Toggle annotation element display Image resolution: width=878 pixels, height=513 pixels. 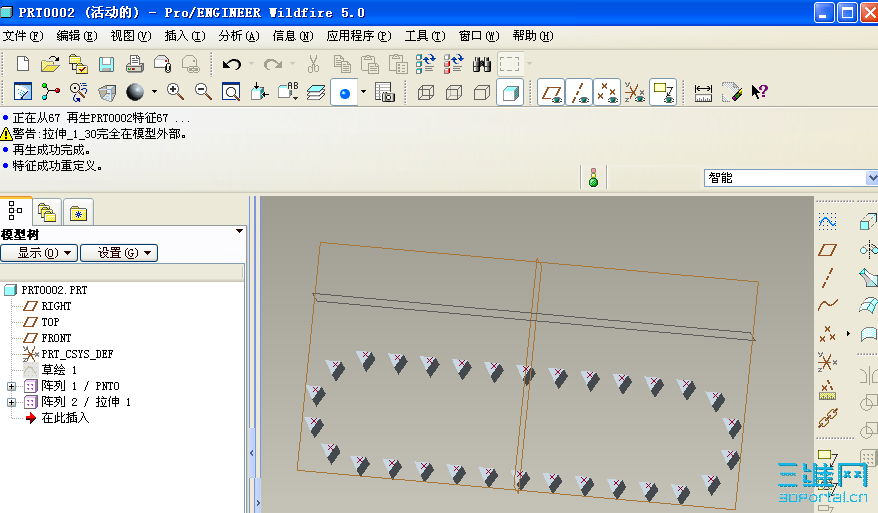pos(663,92)
